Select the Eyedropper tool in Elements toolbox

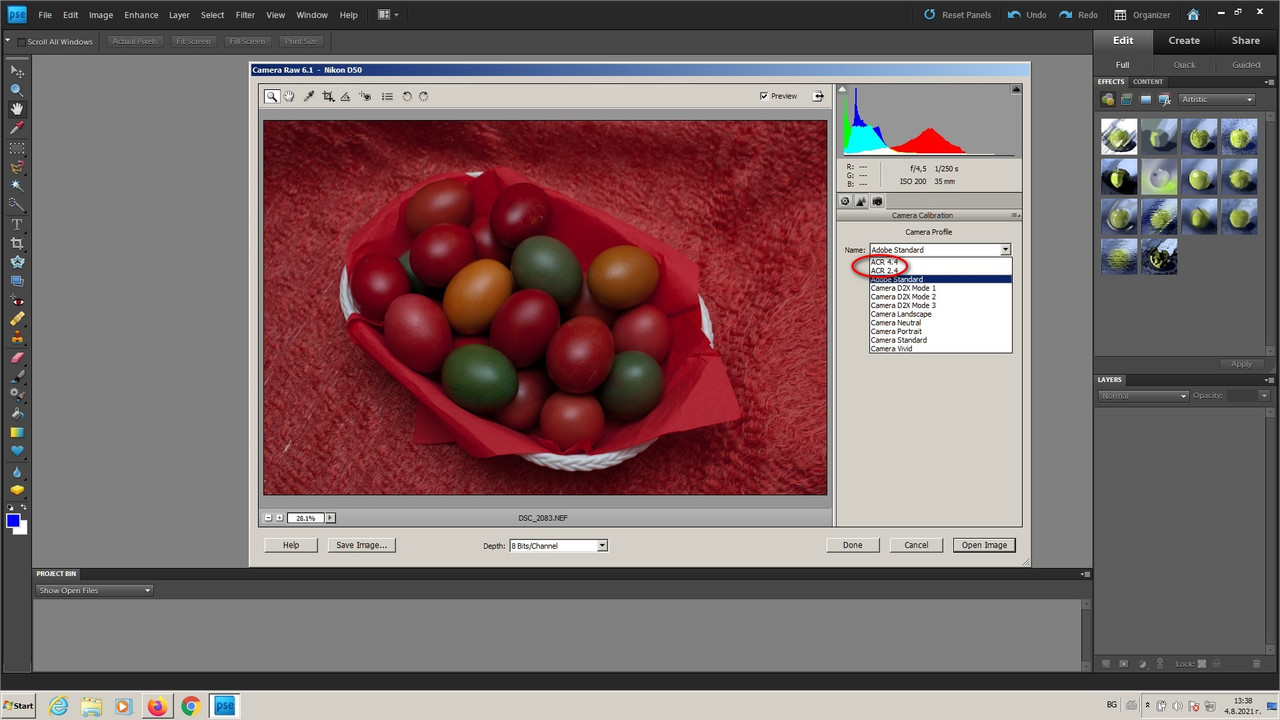click(x=17, y=128)
